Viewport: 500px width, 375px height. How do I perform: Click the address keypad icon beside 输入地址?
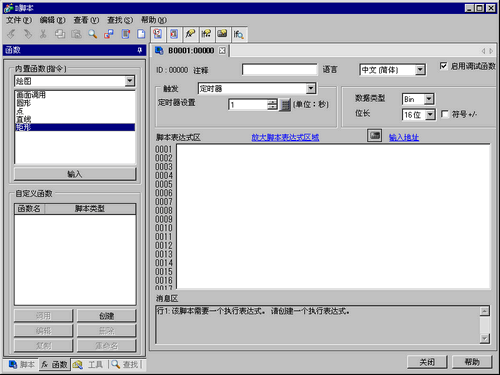point(374,135)
